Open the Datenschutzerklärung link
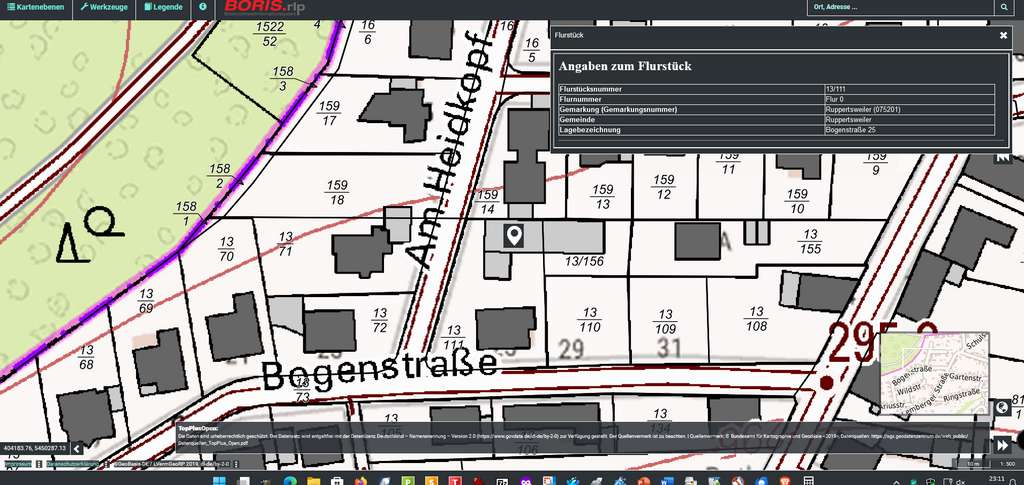Screen dimensions: 1024x485 coord(72,464)
